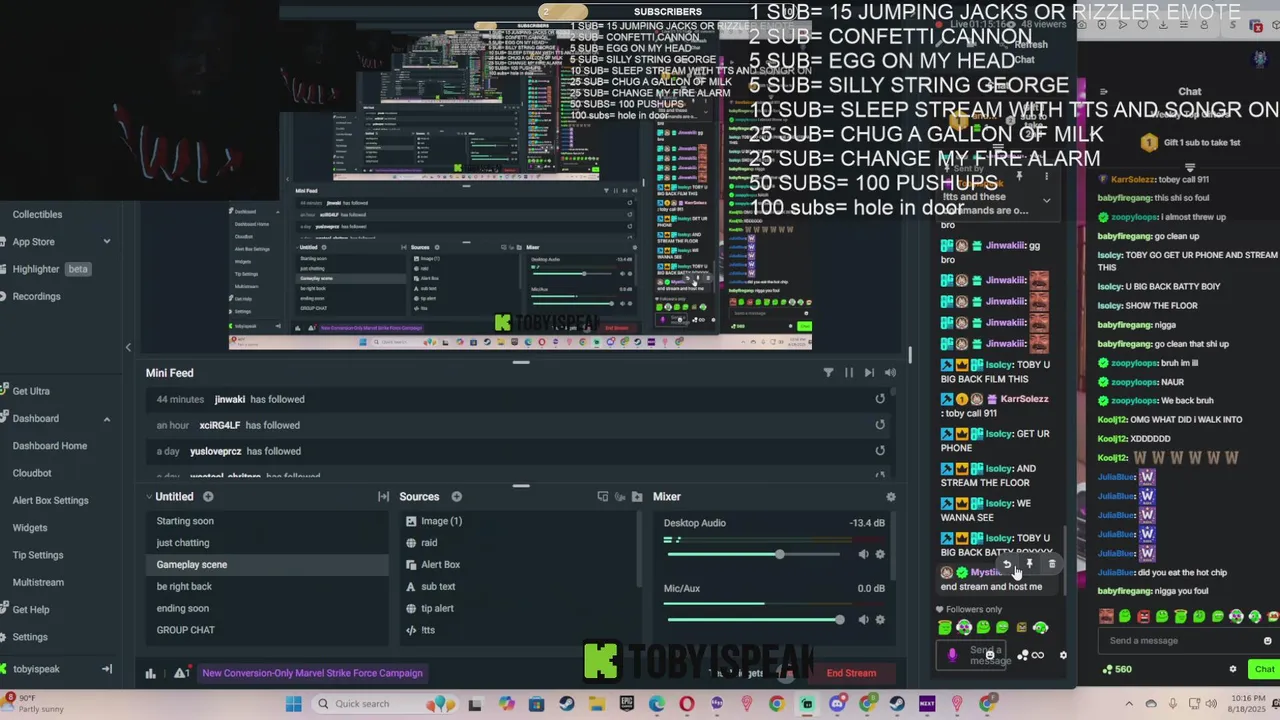Add a new scene with plus icon

click(208, 497)
